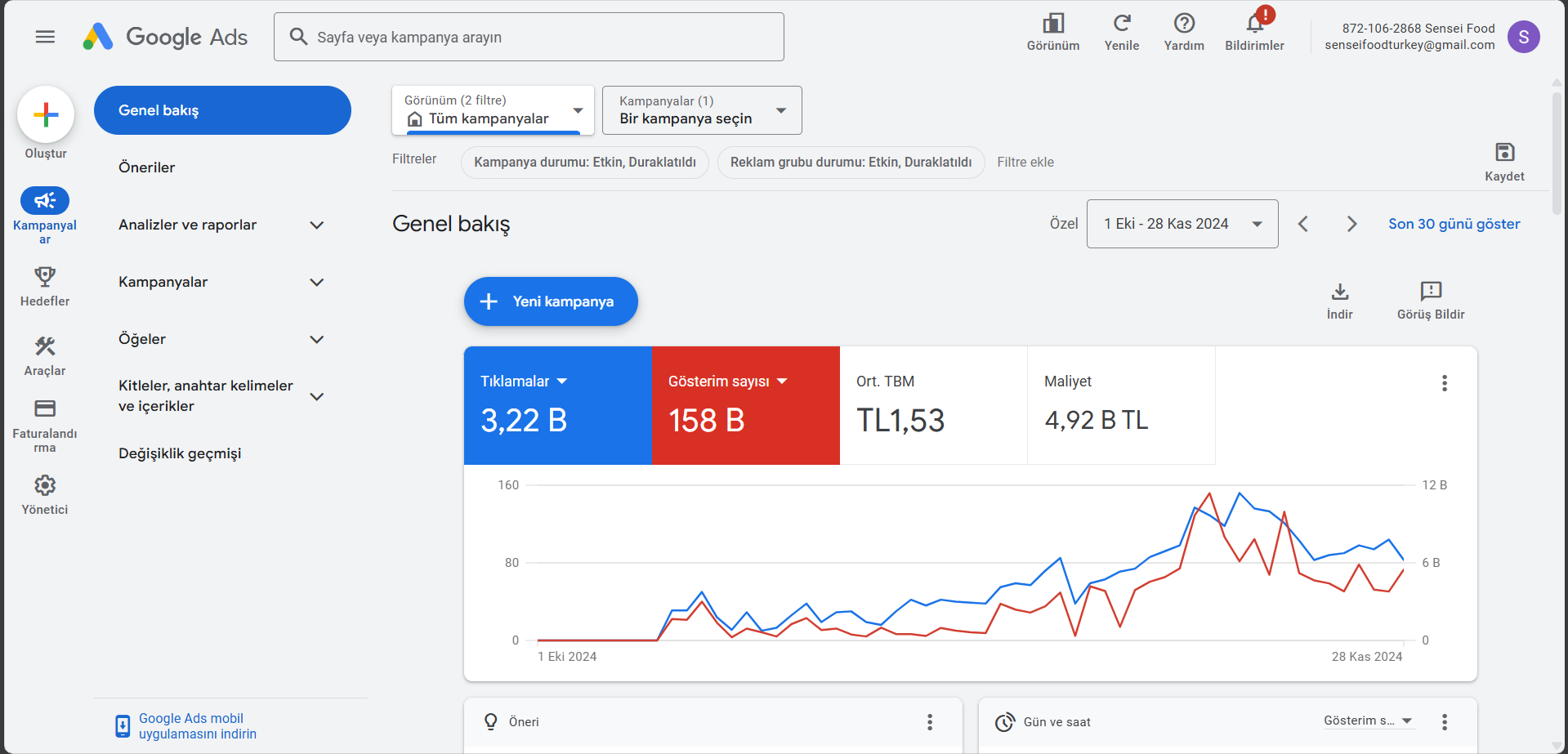Click the Son 30 günü göster link
The width and height of the screenshot is (1568, 754).
pos(1454,223)
